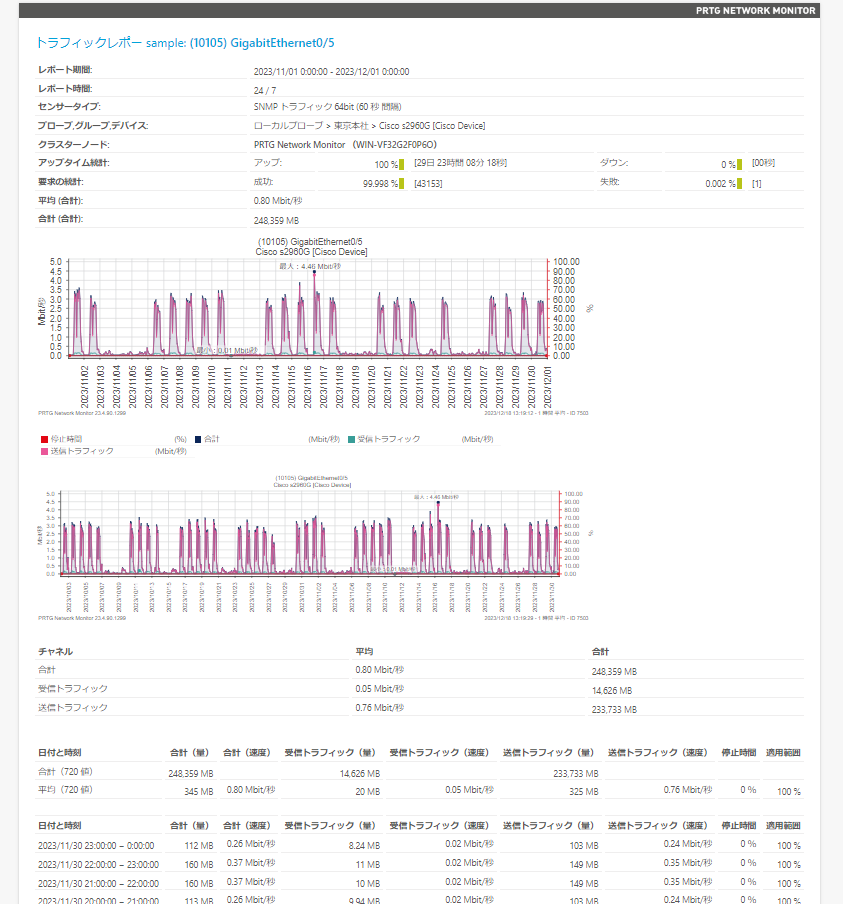Click the アップタイム統計 label
The image size is (843, 904).
74,163
